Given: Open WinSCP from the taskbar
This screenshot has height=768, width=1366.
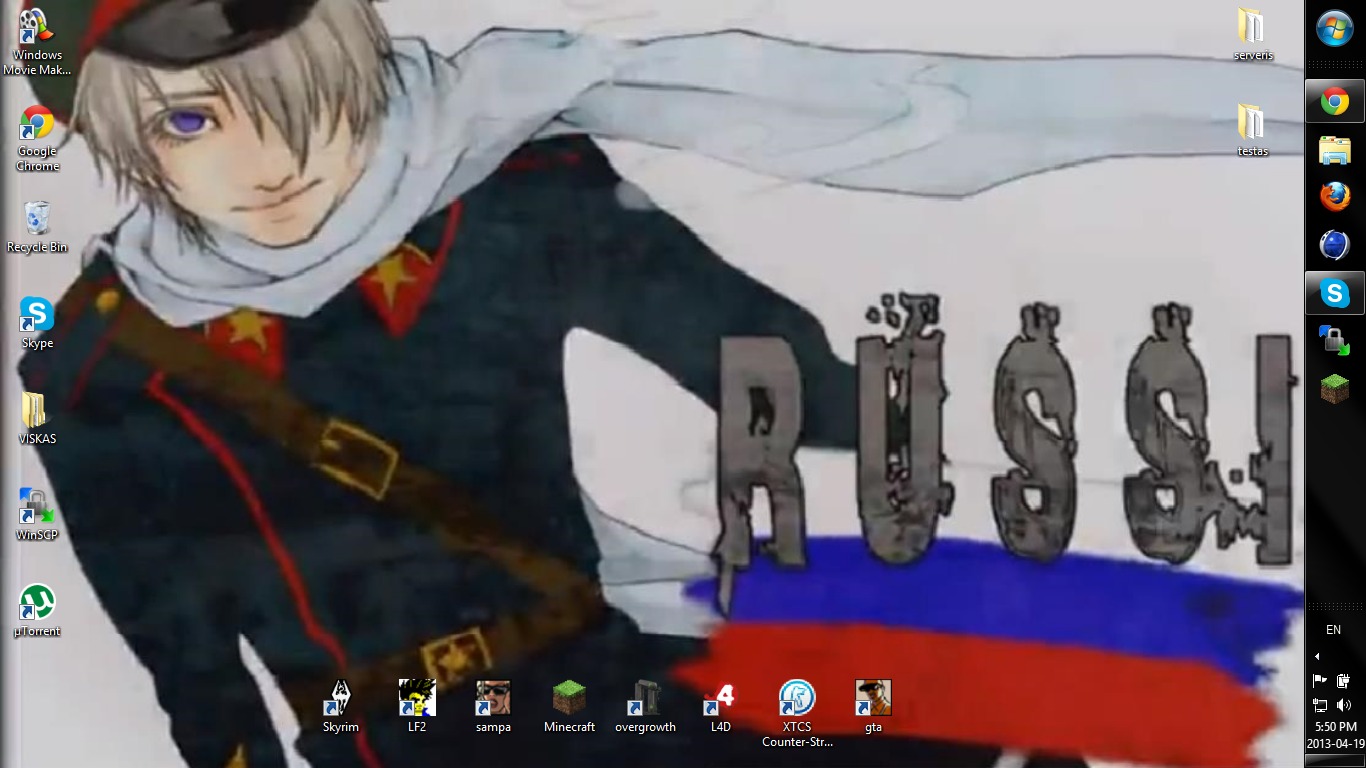Looking at the screenshot, I should [1335, 341].
